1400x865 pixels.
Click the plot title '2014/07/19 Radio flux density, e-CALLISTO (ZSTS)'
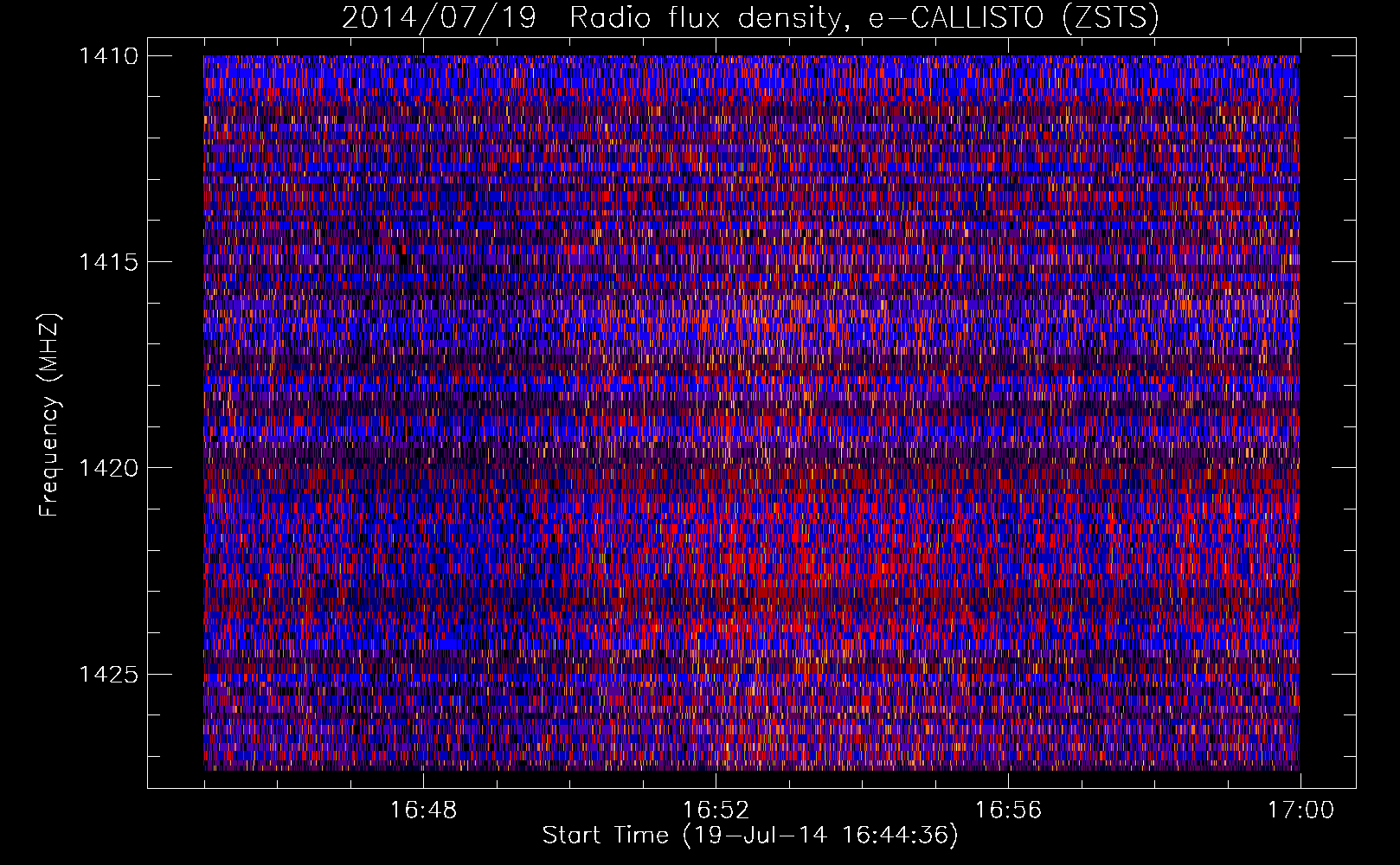tap(750, 17)
